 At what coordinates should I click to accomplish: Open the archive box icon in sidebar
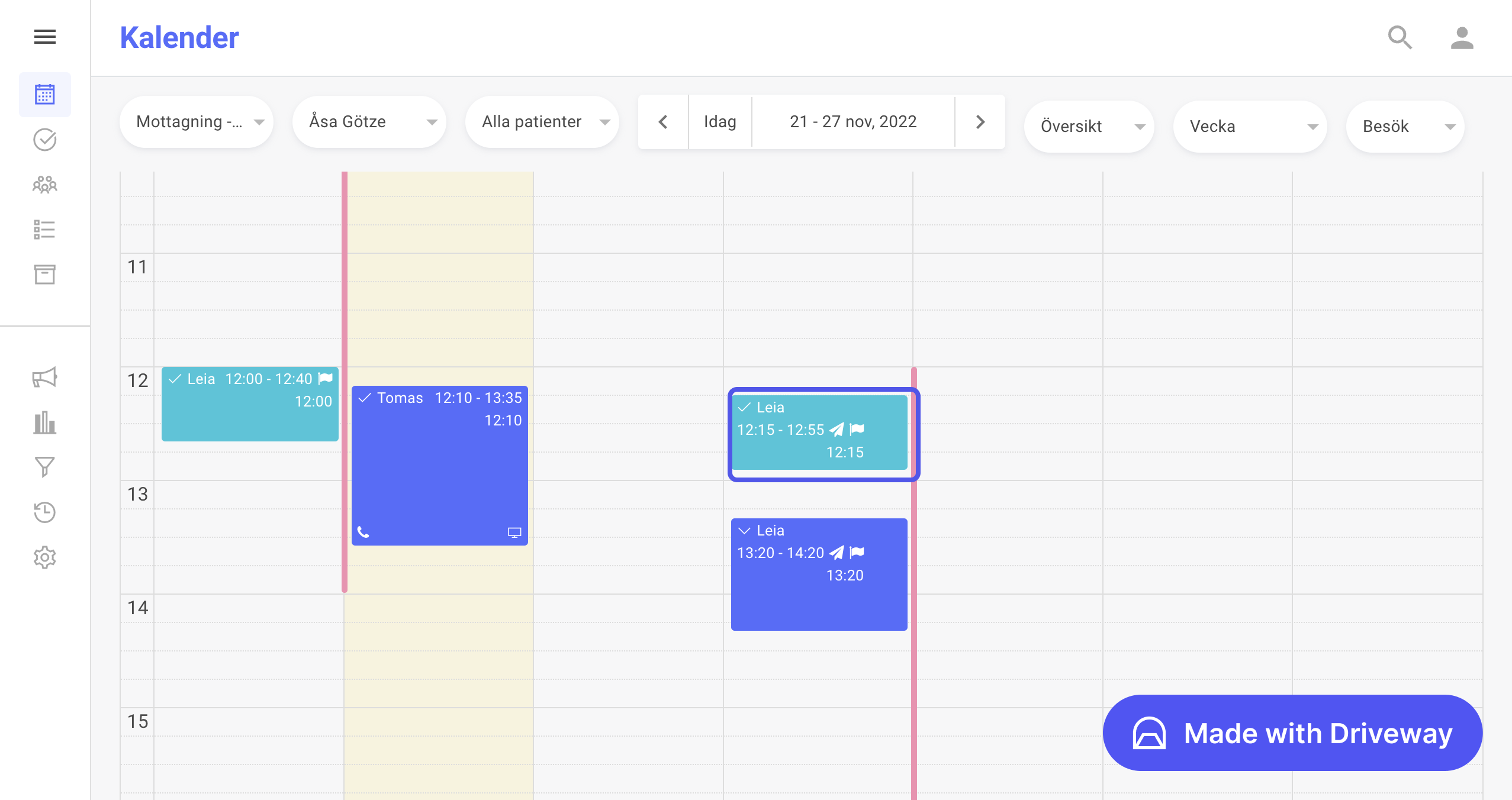coord(45,275)
